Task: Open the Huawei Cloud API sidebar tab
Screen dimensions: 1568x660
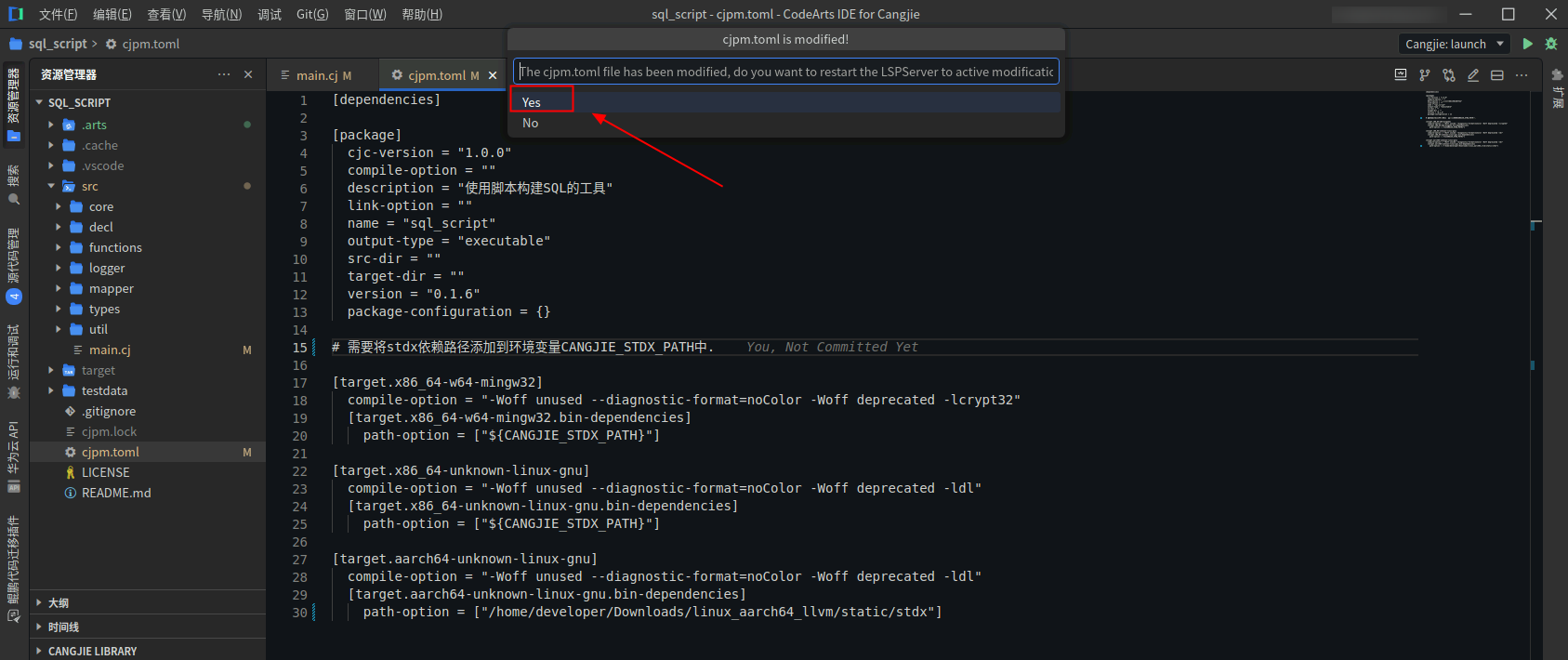Action: point(14,455)
